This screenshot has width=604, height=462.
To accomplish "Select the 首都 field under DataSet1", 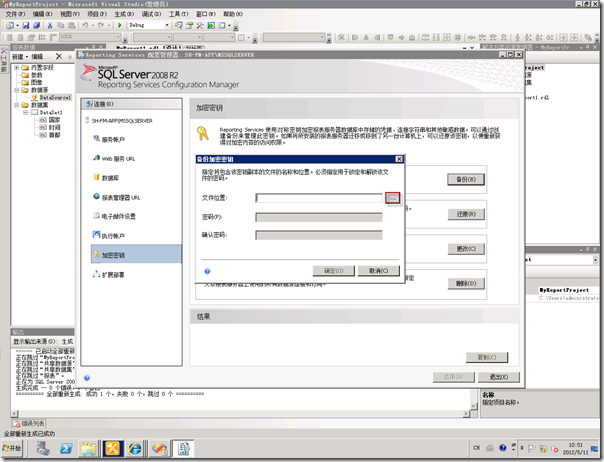I will 54,135.
